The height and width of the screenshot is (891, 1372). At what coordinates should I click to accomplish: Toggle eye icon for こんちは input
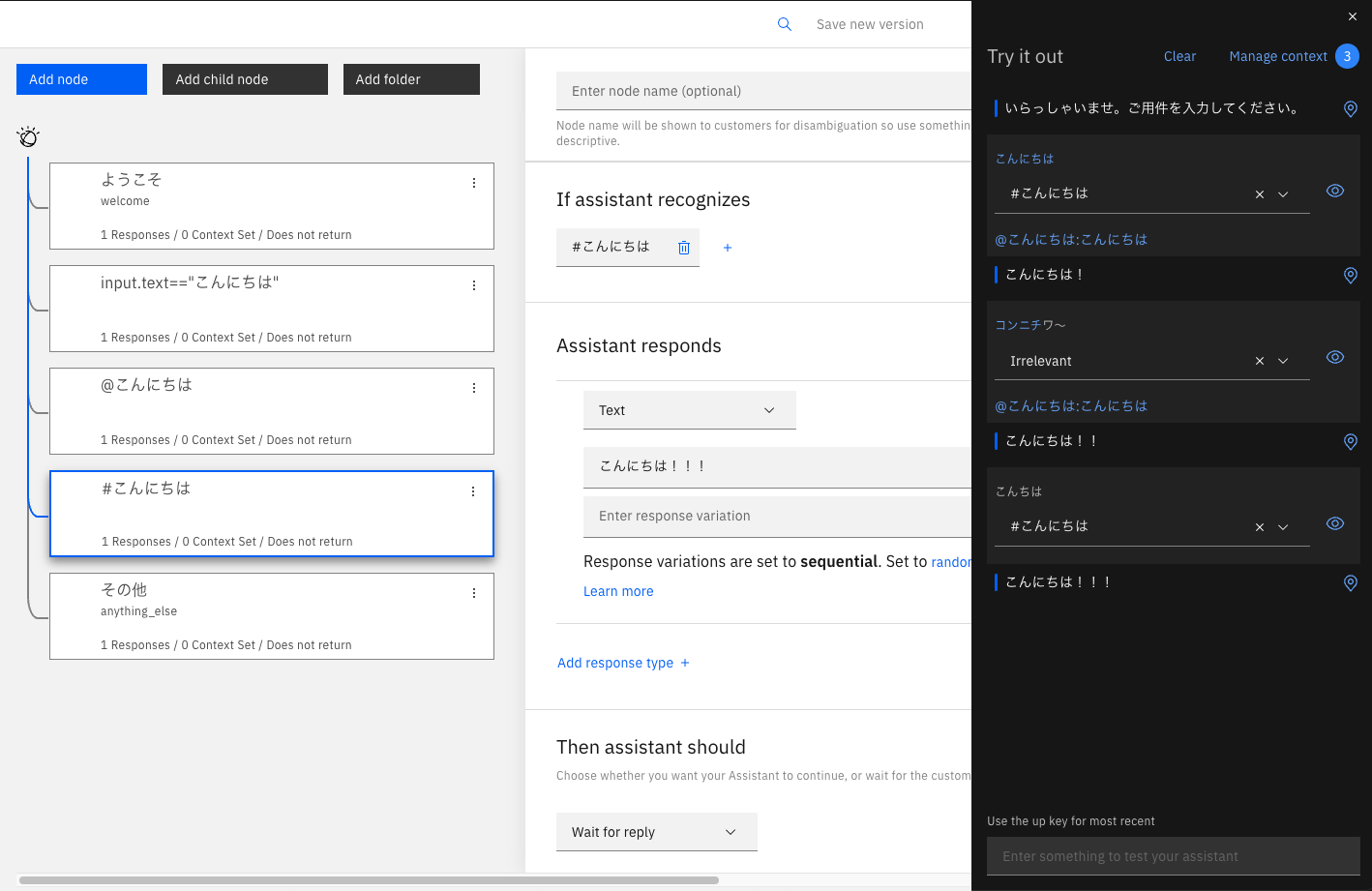pyautogui.click(x=1335, y=523)
